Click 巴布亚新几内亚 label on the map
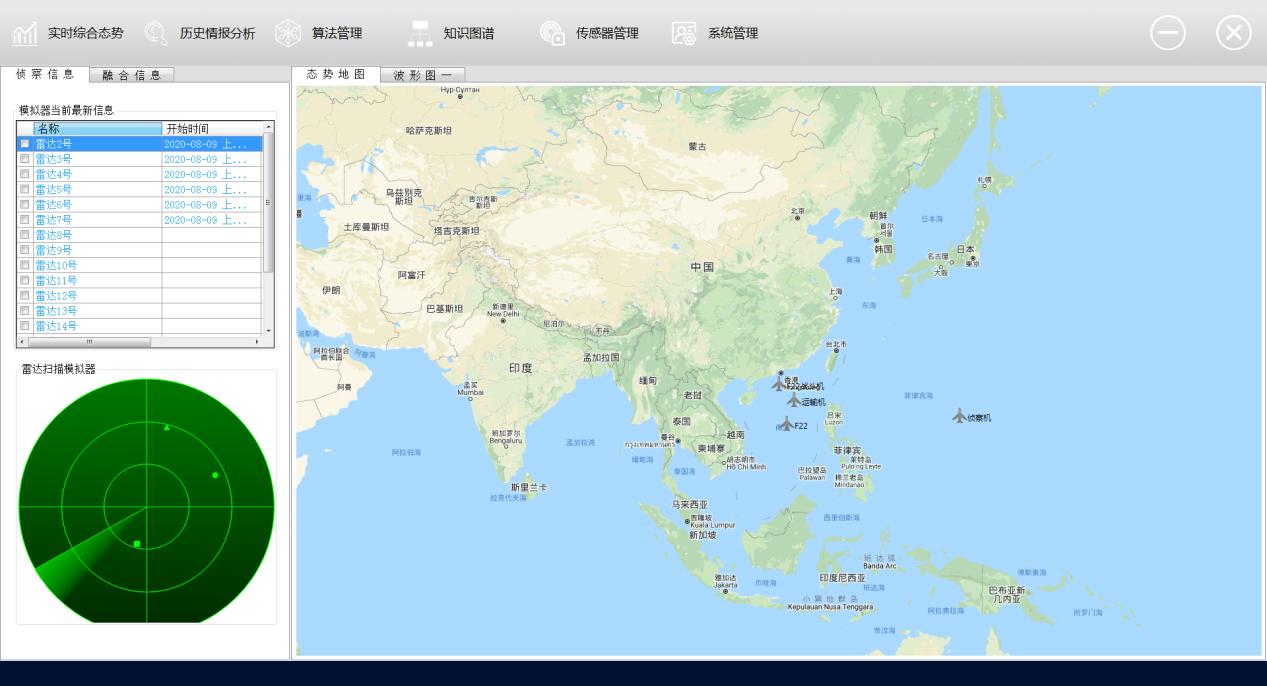 pyautogui.click(x=1007, y=594)
